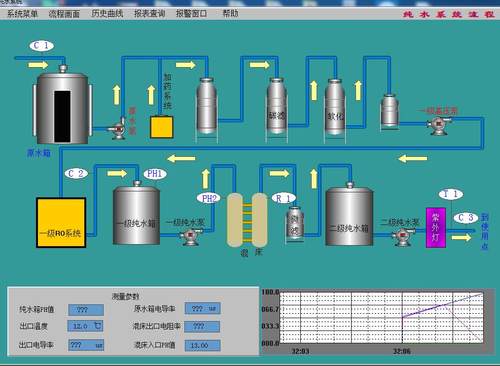Open the 报警窗口 menu item
This screenshot has width=500, height=366.
coord(191,14)
